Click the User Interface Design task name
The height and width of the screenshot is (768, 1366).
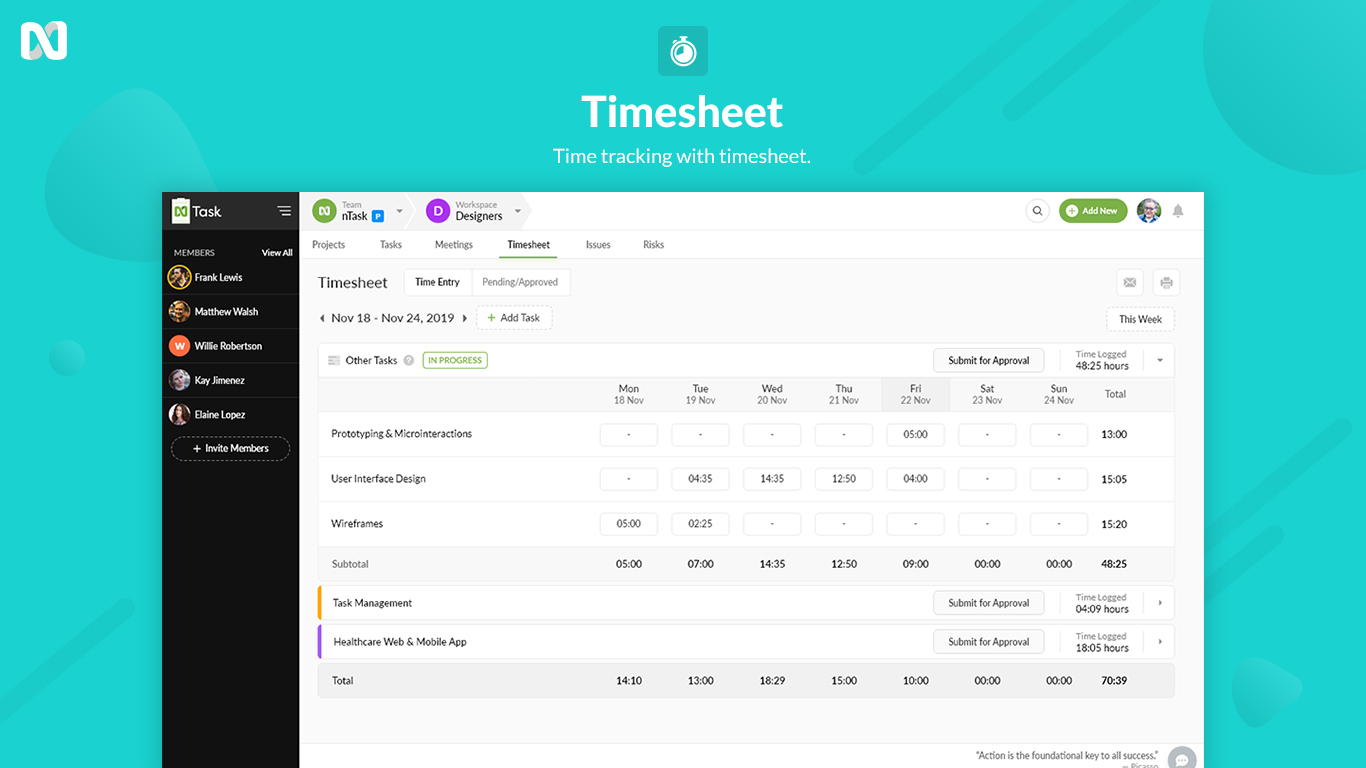tap(378, 479)
